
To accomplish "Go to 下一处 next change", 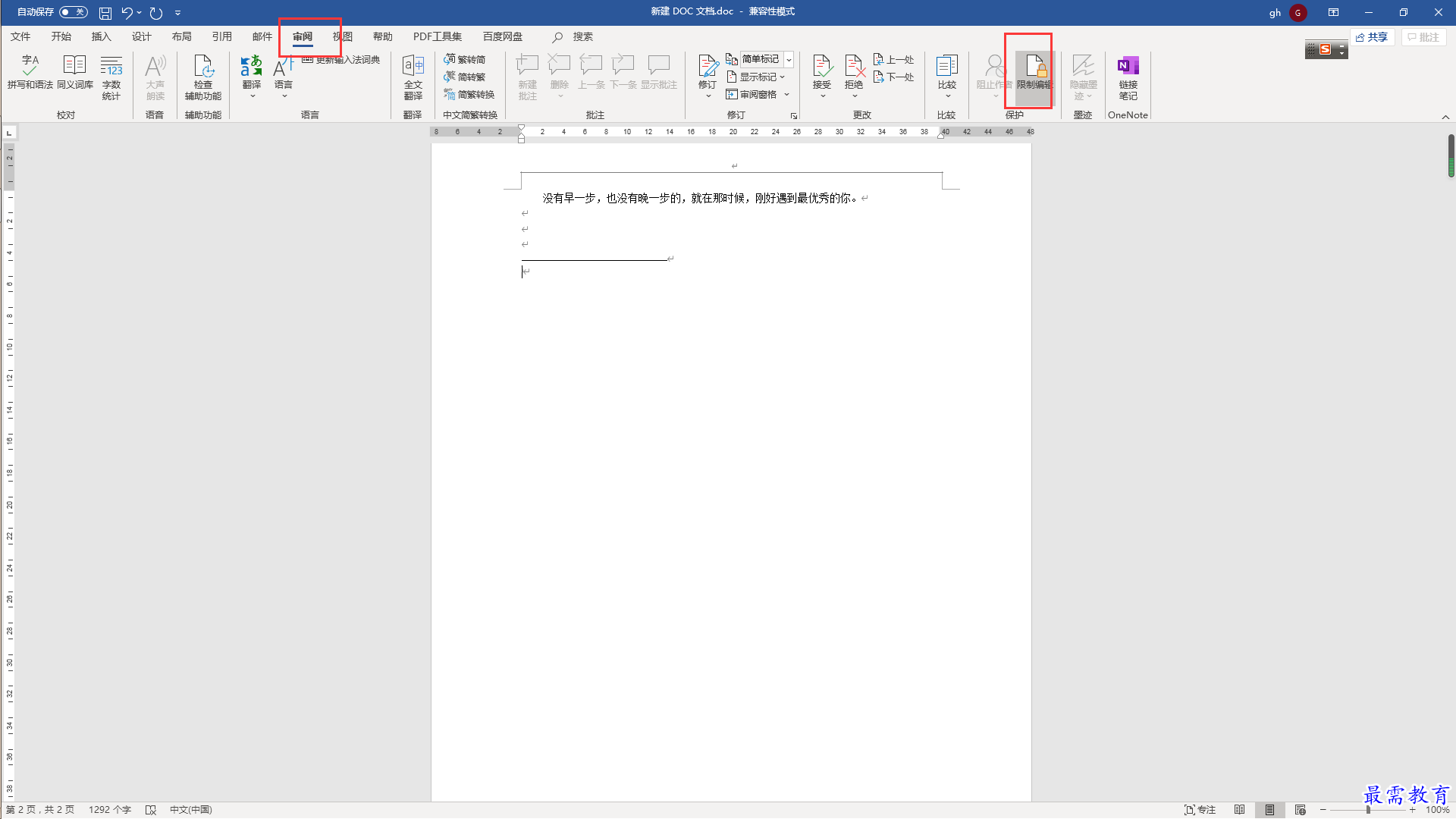I will (894, 77).
